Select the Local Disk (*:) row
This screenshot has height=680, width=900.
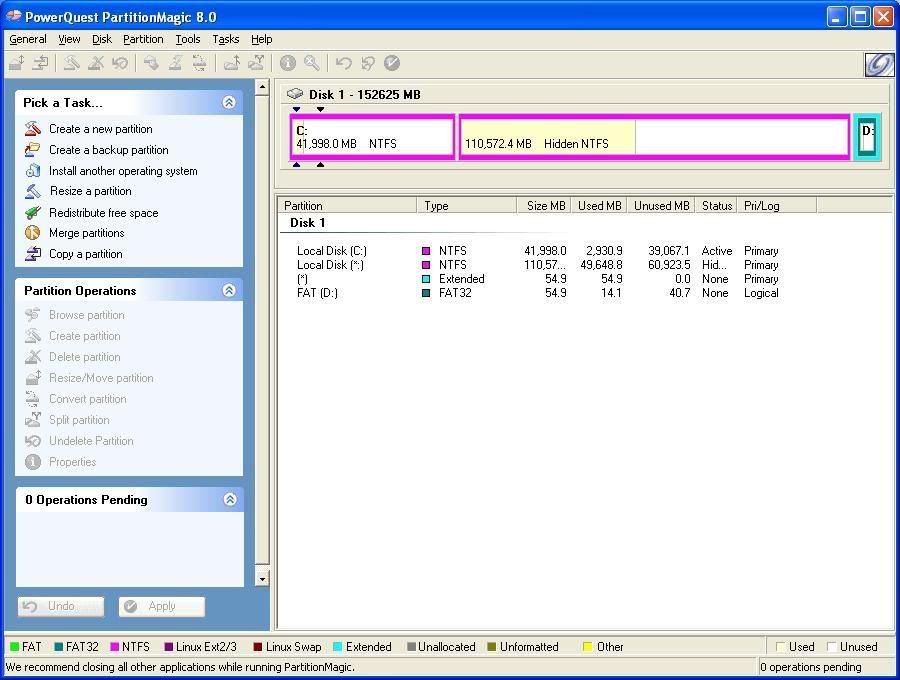[537, 265]
